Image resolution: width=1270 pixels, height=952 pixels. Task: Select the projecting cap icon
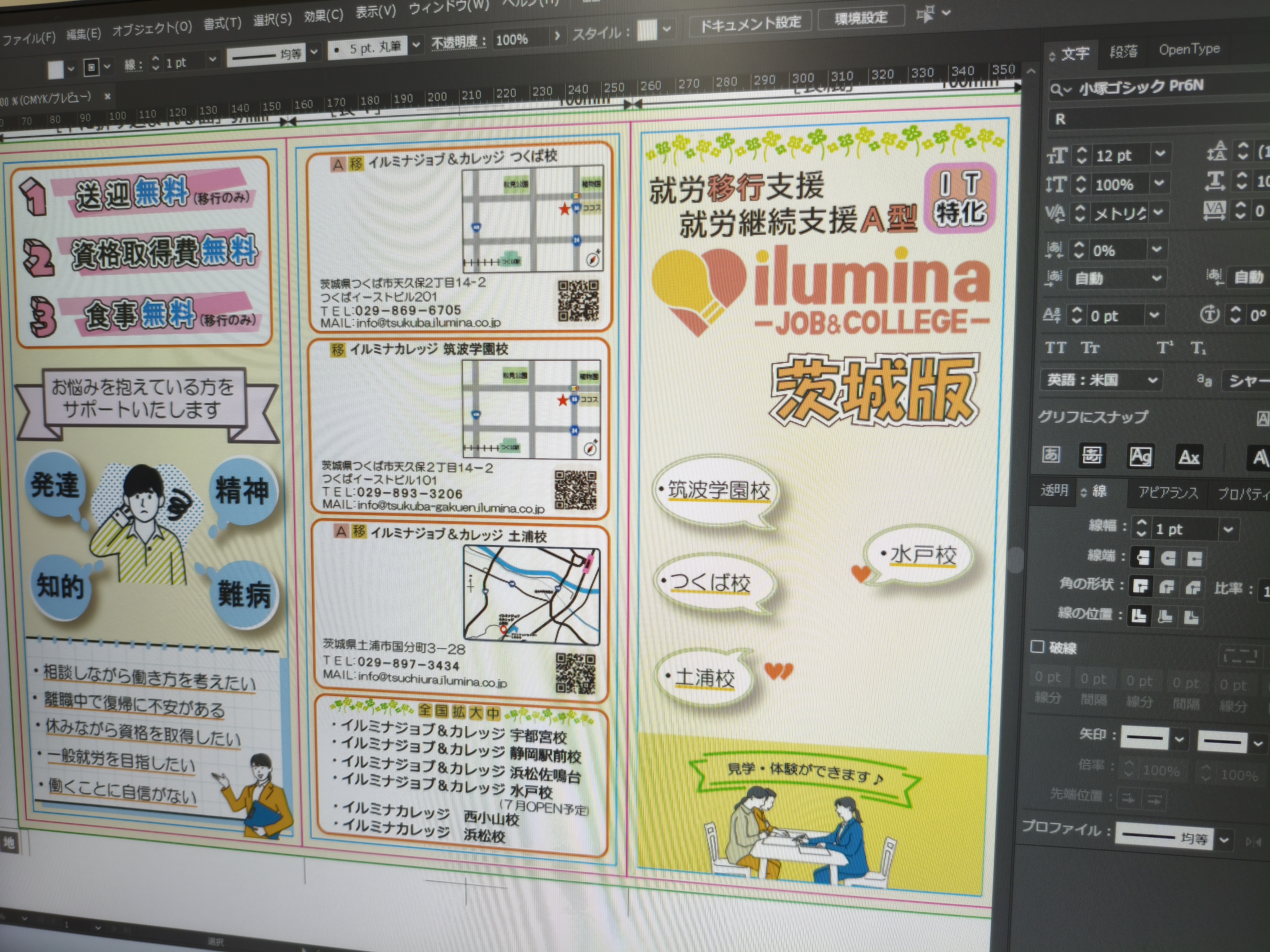tap(1194, 559)
